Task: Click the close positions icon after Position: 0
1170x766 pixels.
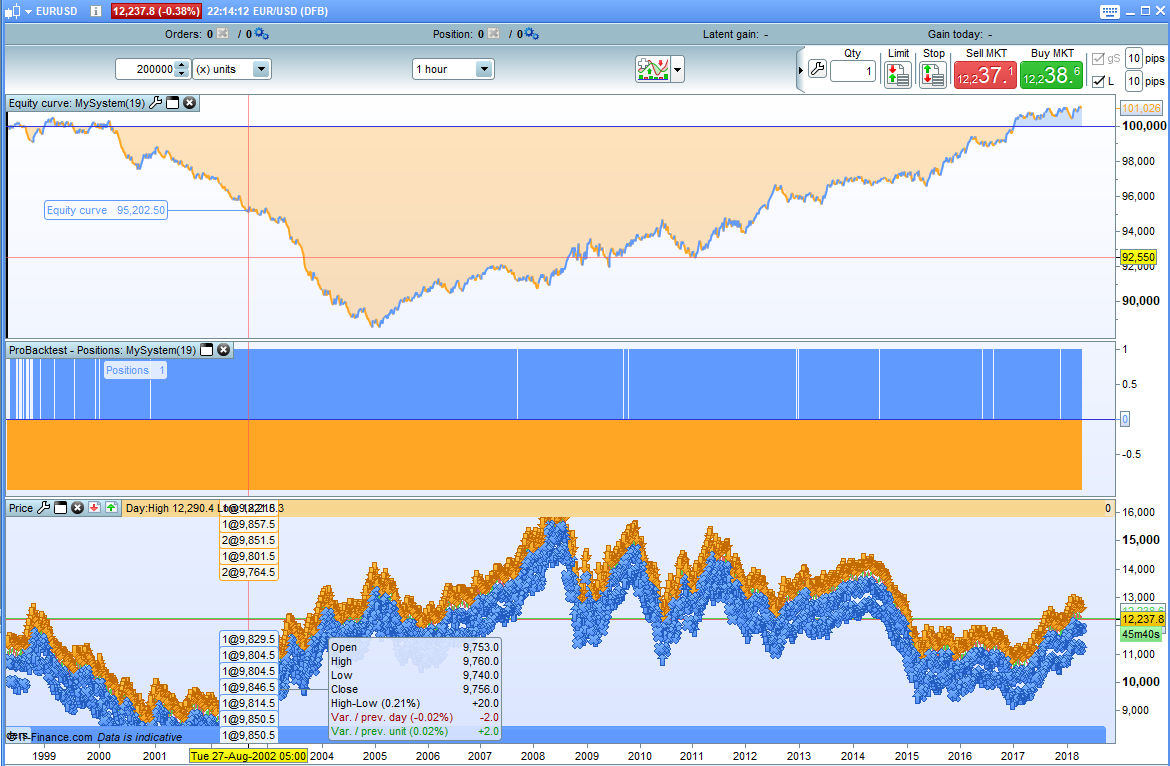Action: [493, 34]
